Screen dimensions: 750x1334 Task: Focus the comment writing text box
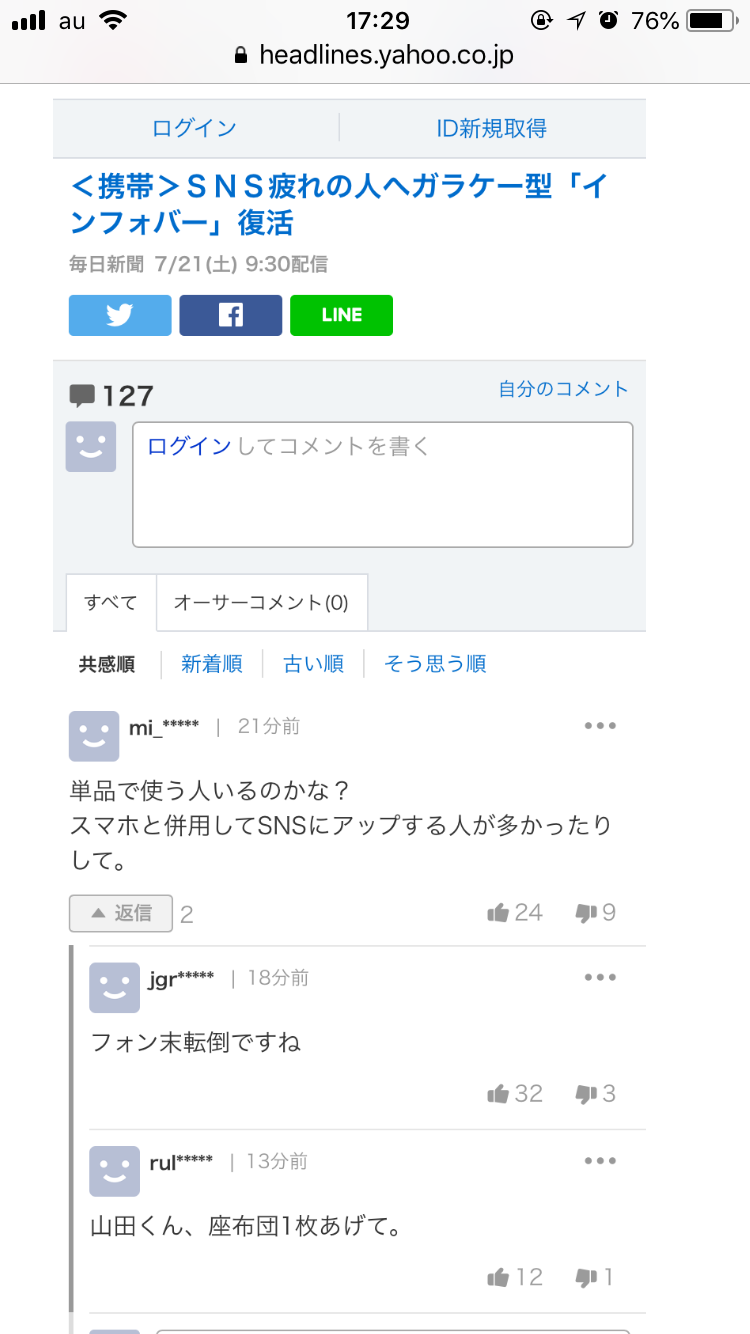coord(383,485)
